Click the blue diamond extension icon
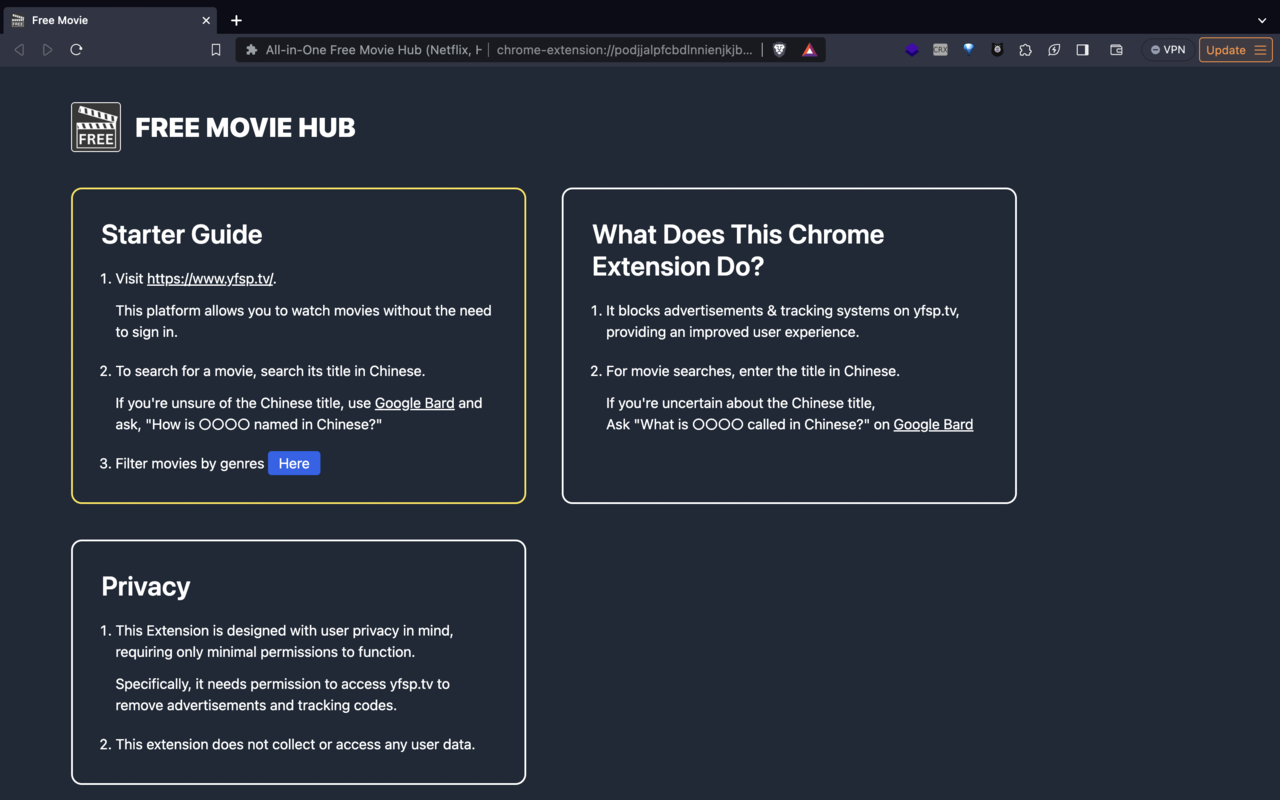Image resolution: width=1280 pixels, height=800 pixels. coord(968,49)
